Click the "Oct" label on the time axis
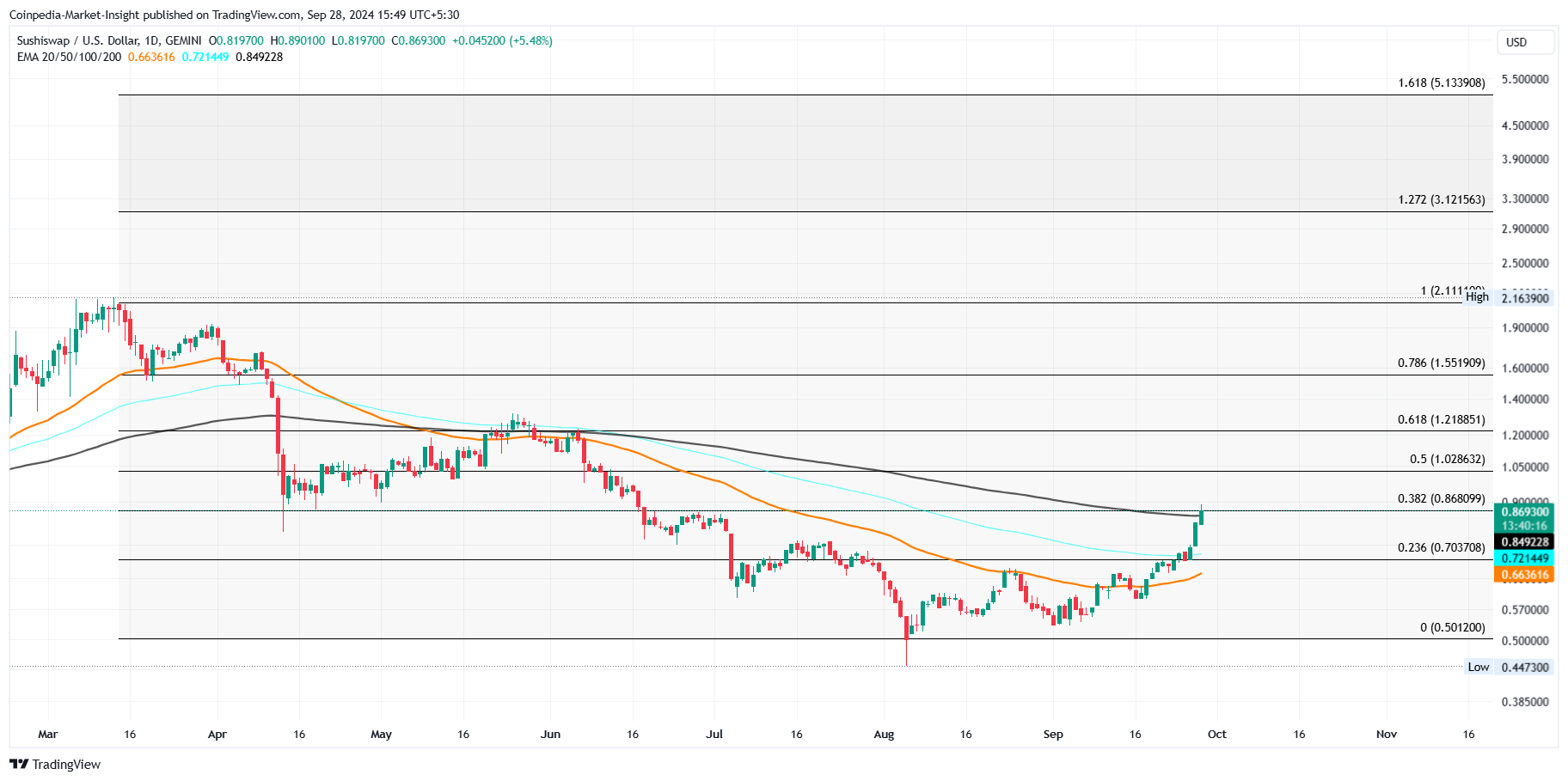This screenshot has width=1568, height=781. point(1218,735)
